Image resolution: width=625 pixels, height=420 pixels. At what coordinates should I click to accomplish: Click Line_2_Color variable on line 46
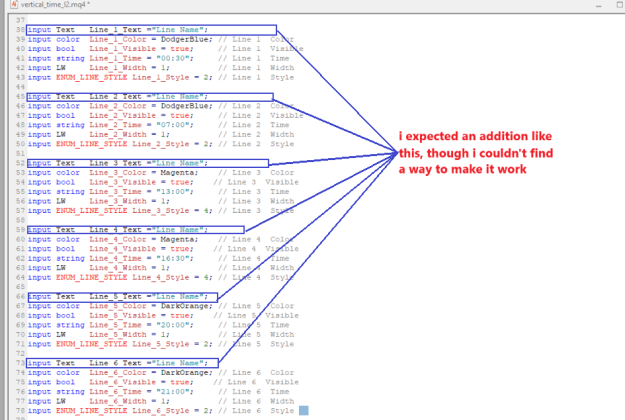coord(118,106)
